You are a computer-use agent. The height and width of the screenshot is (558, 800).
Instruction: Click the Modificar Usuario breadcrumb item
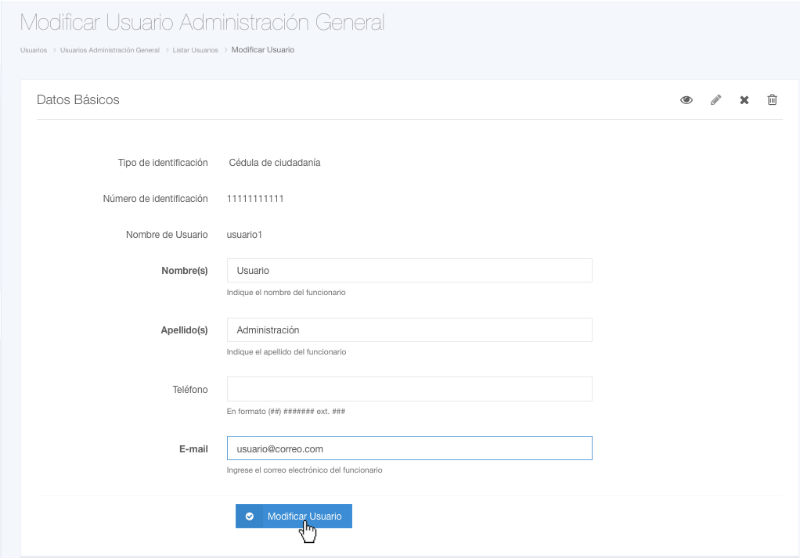(x=263, y=49)
